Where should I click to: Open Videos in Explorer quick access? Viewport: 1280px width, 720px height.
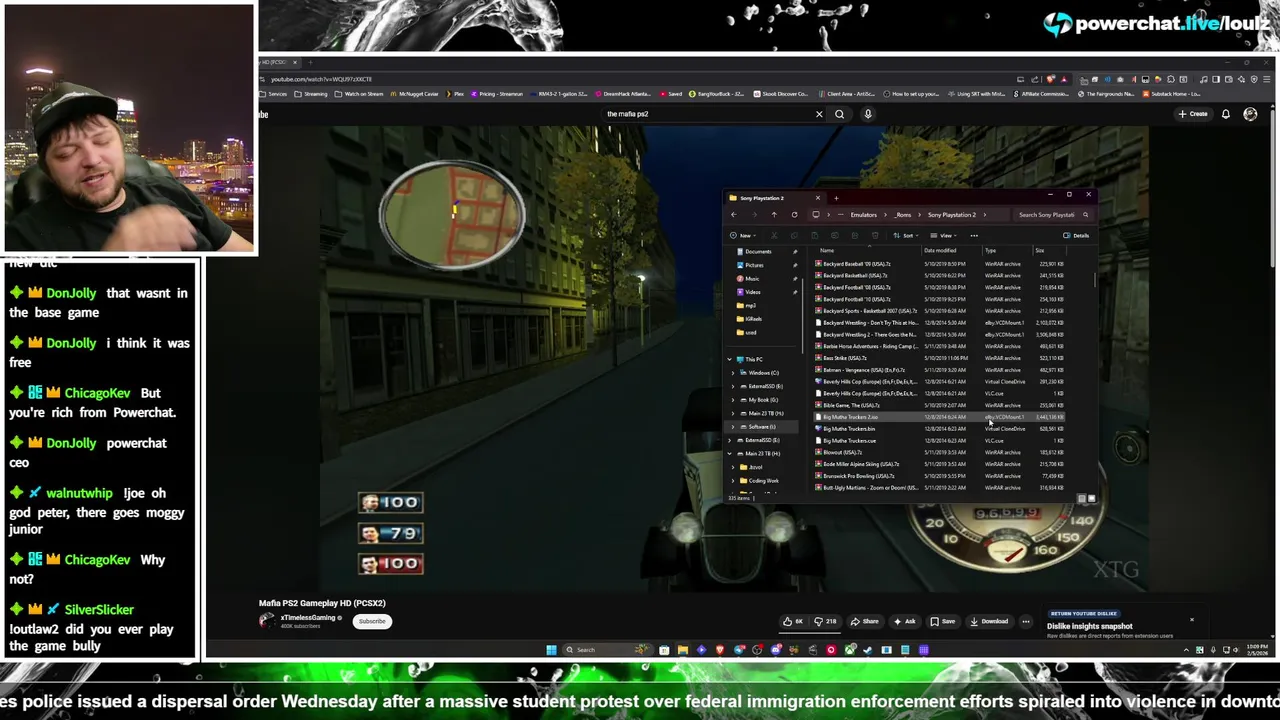click(752, 292)
